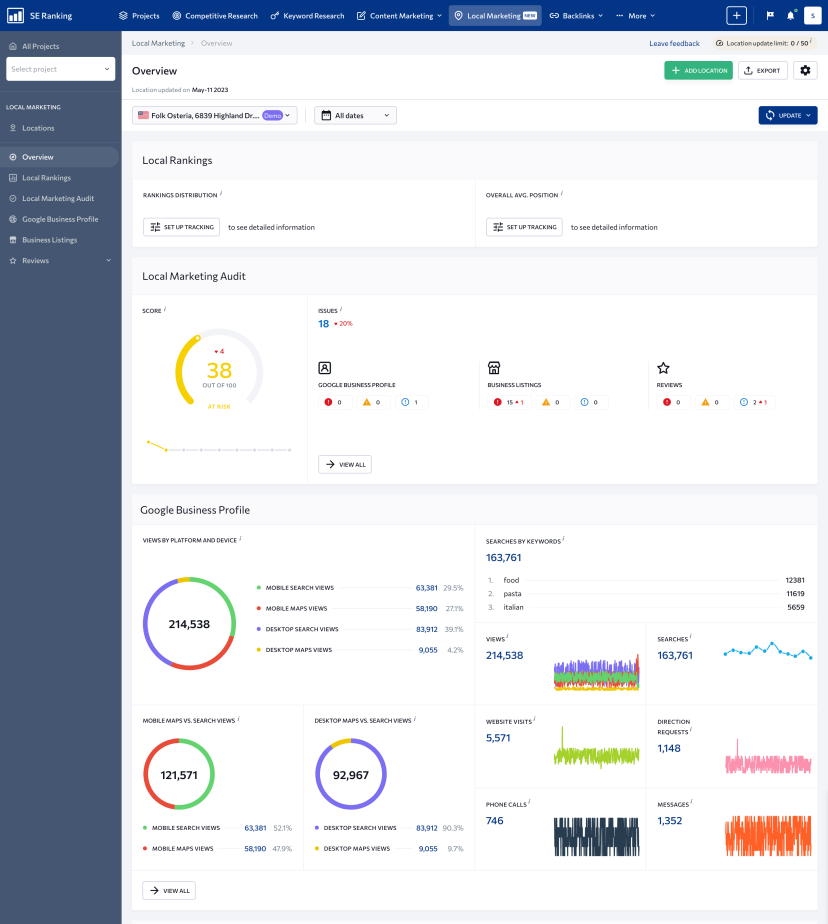Open the Keyword Research menu
828x924 pixels.
[x=307, y=16]
